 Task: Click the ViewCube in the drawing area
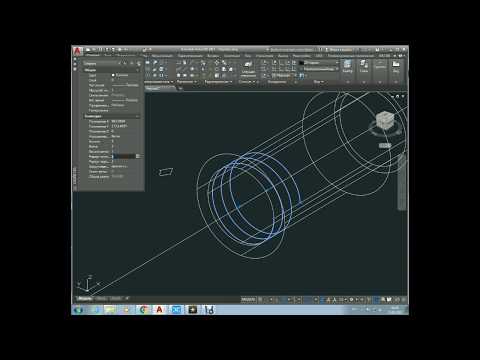tap(385, 120)
